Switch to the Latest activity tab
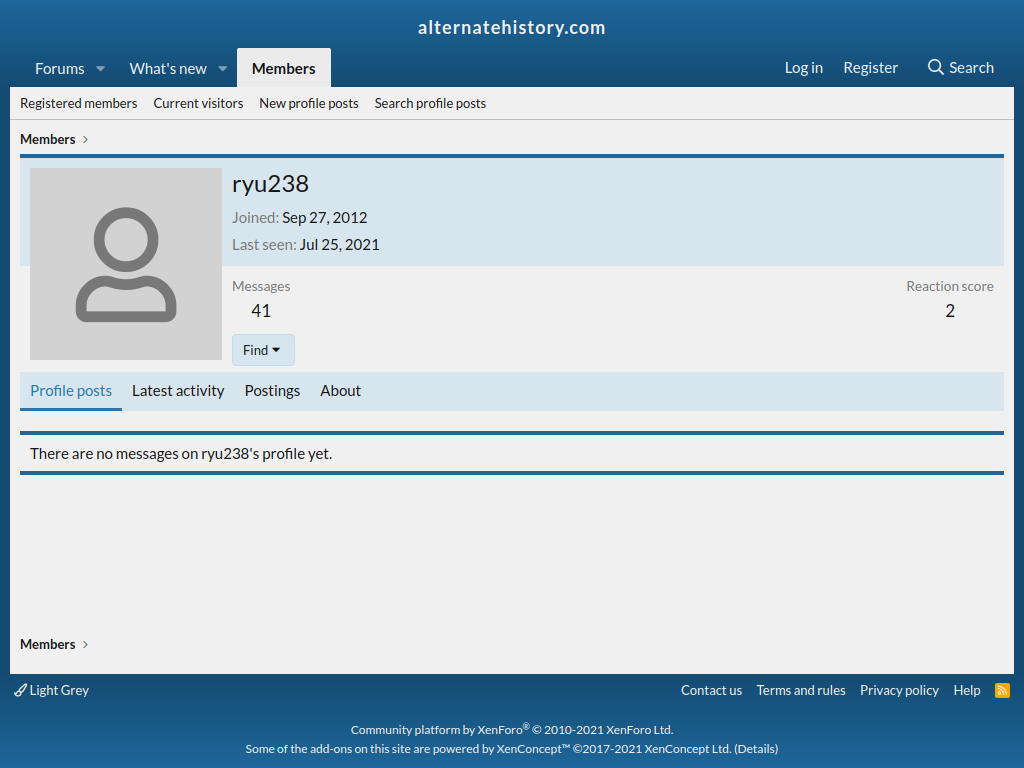1024x768 pixels. [x=178, y=391]
